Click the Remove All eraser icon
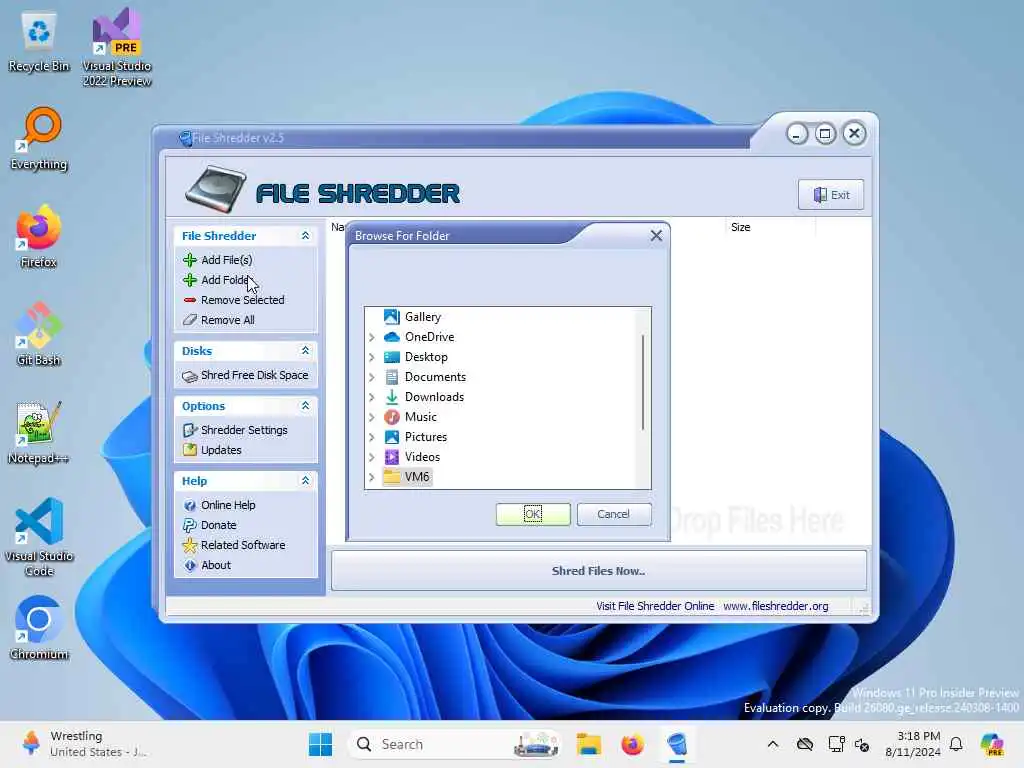The width and height of the screenshot is (1024, 768). coord(190,320)
